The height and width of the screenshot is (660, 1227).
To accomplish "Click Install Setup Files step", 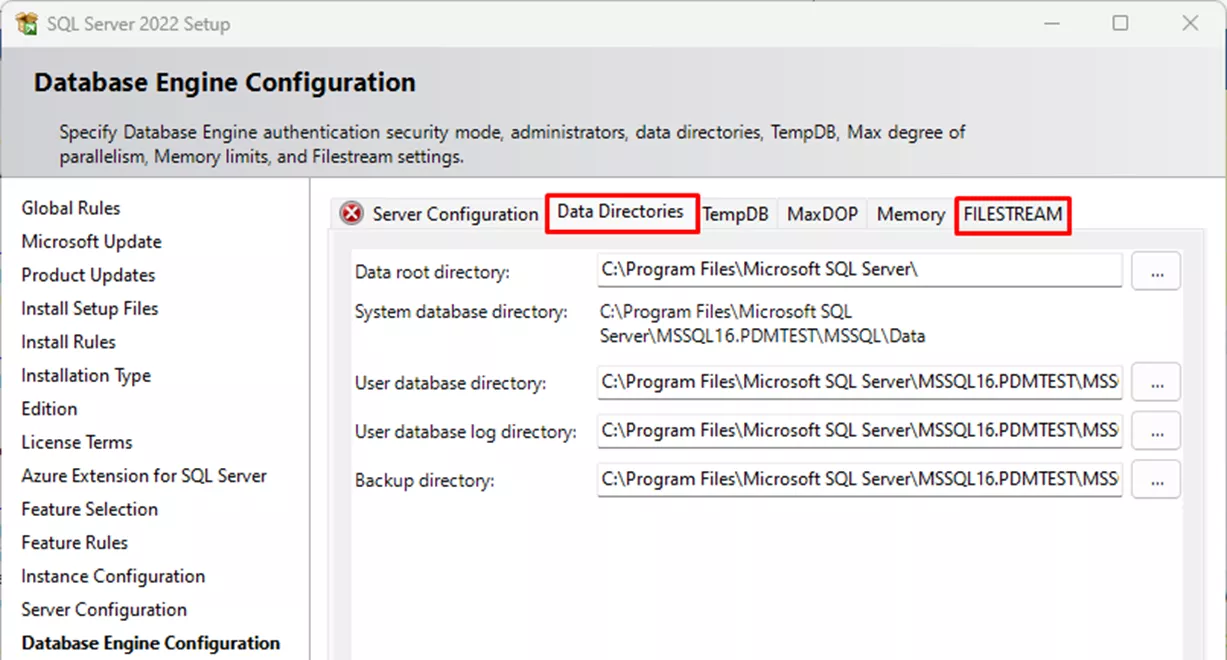I will [90, 308].
